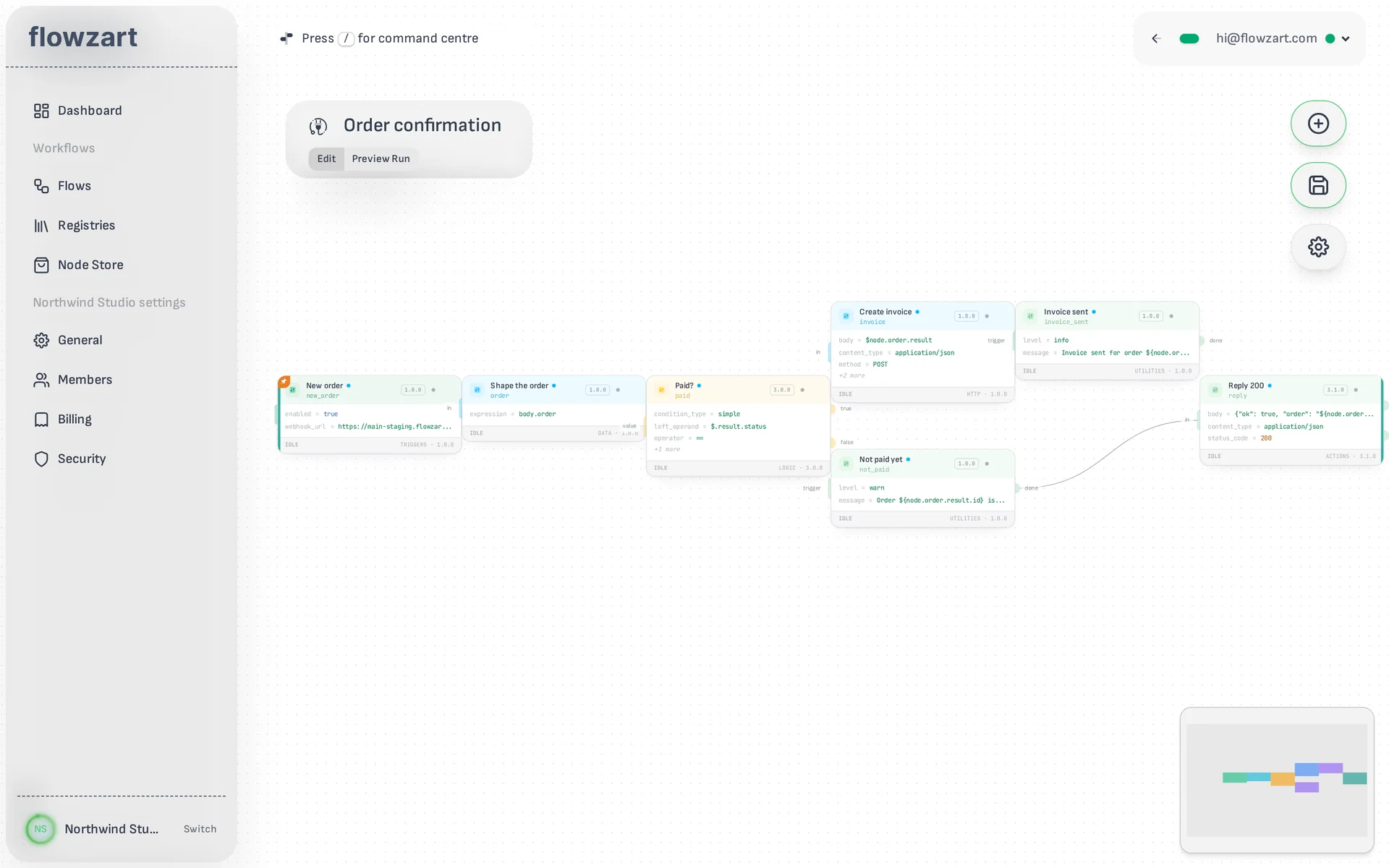Open version 3.1.0 selector on Reply 200
The width and height of the screenshot is (1389, 868).
pyautogui.click(x=1335, y=390)
